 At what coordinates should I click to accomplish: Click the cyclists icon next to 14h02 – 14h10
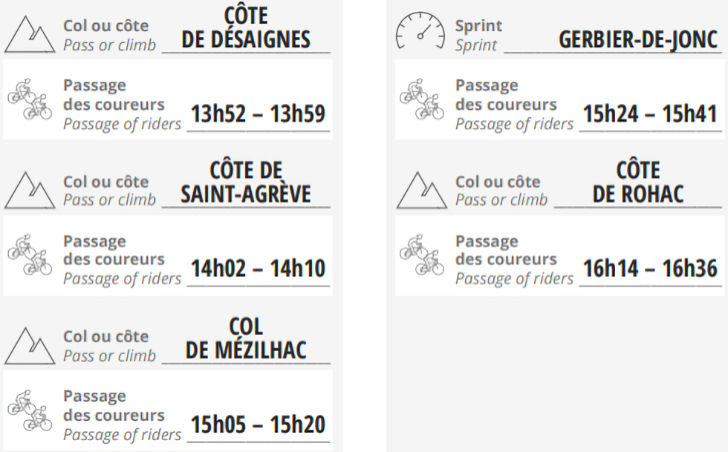29,255
